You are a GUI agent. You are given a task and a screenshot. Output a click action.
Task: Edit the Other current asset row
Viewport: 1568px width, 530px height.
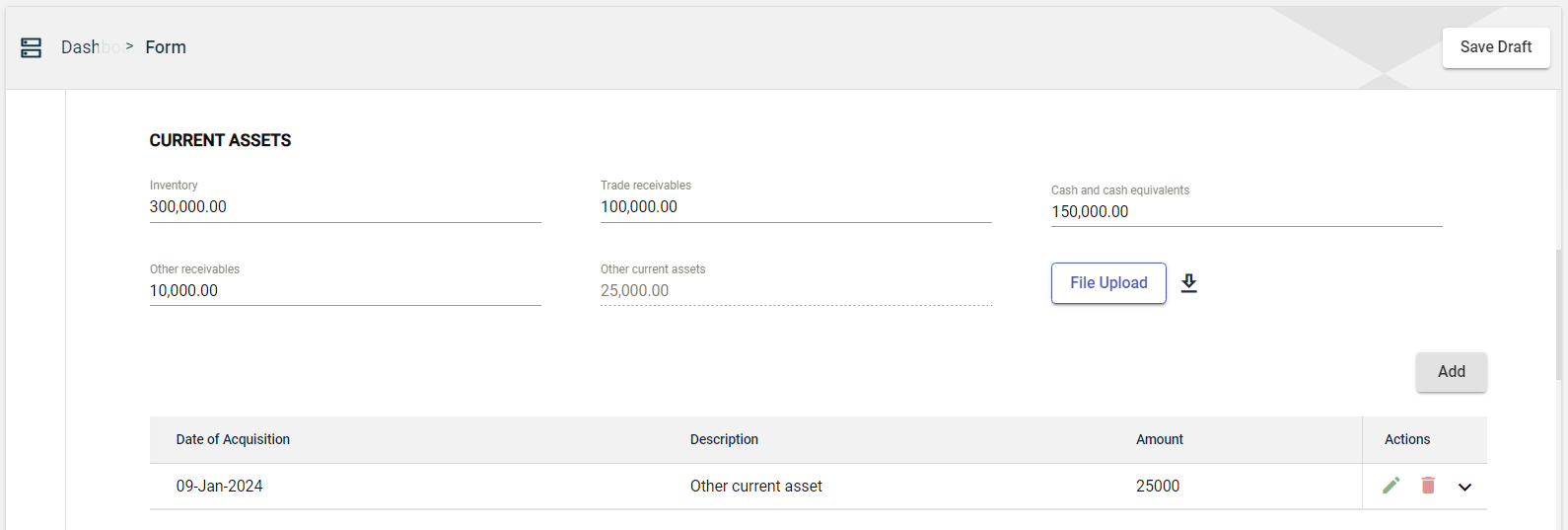coord(1390,486)
